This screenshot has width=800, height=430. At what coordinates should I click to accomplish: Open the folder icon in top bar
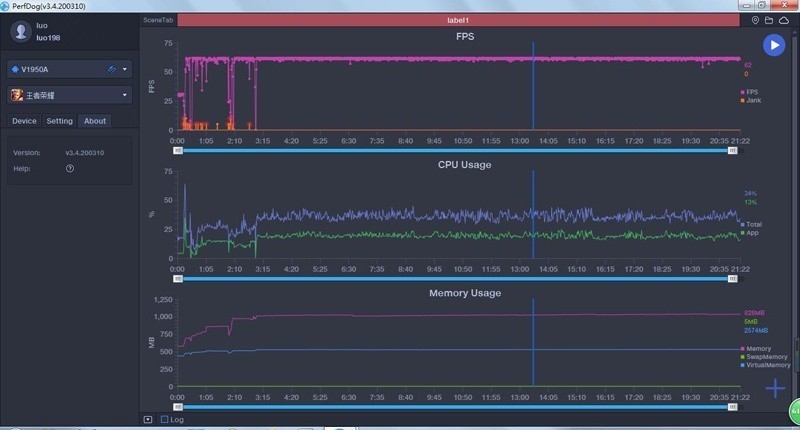pos(769,20)
